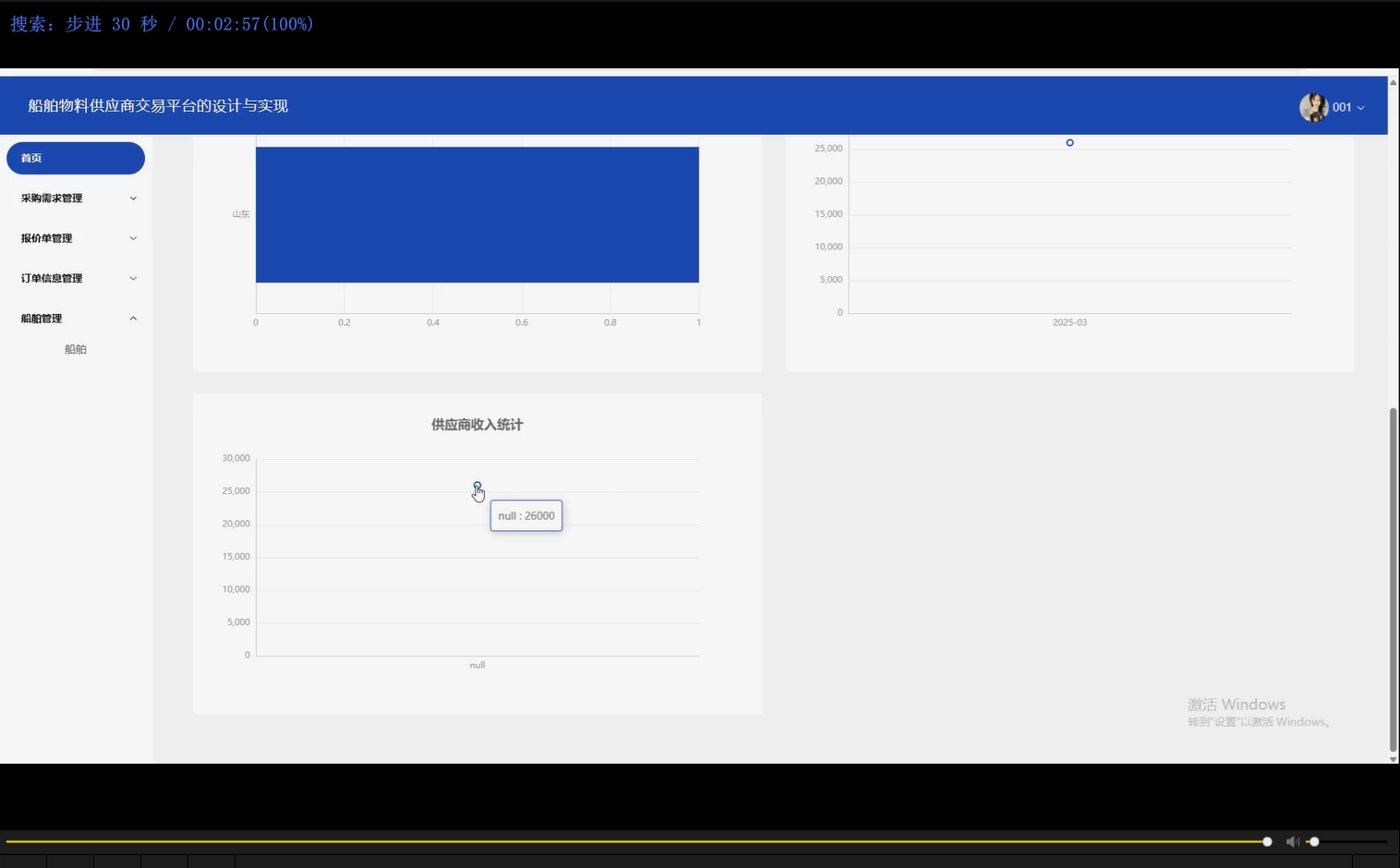1400x868 pixels.
Task: Open the user avatar picture in header
Action: (1313, 107)
